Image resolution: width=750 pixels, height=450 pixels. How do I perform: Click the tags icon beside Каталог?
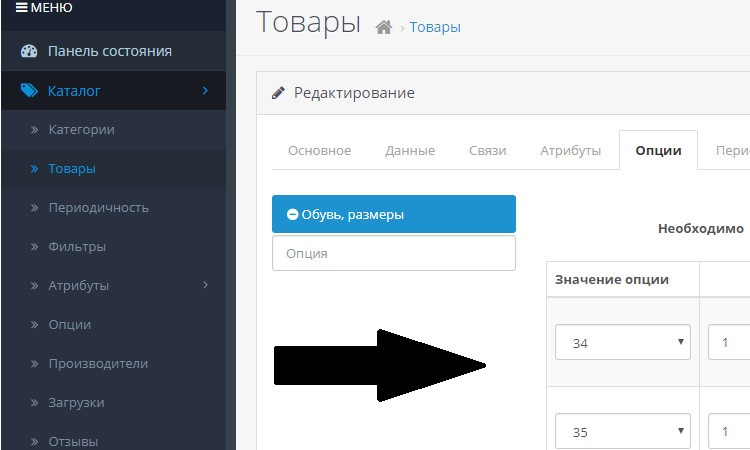[x=29, y=90]
